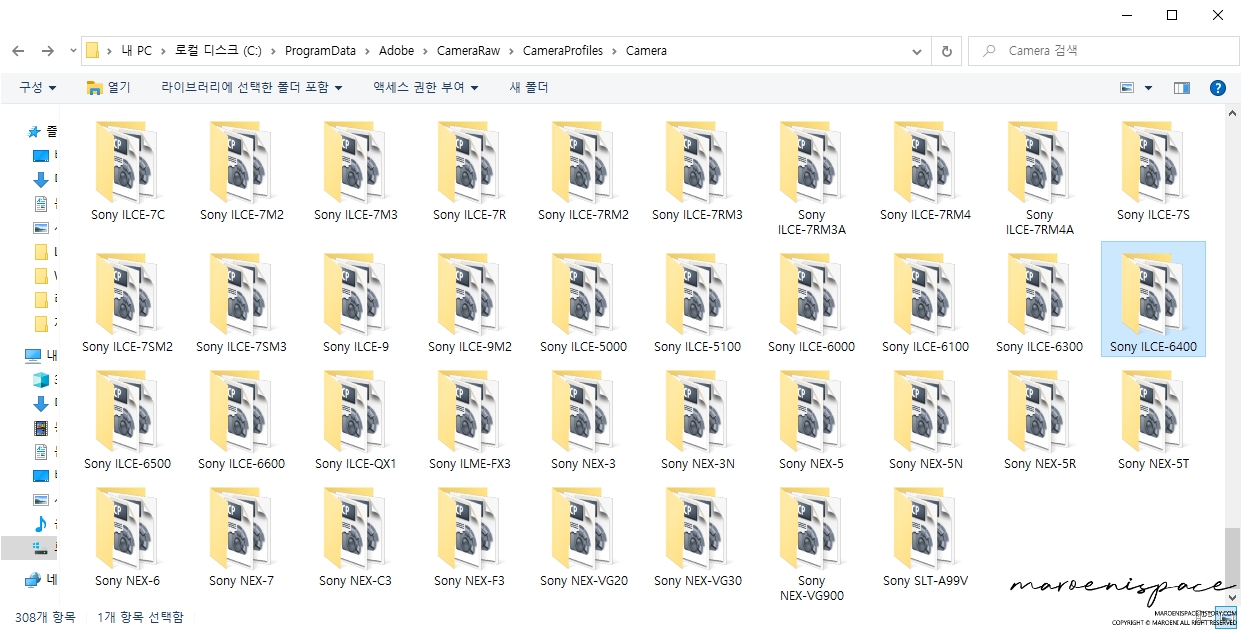Navigate to Adobe in breadcrumb path

click(397, 51)
